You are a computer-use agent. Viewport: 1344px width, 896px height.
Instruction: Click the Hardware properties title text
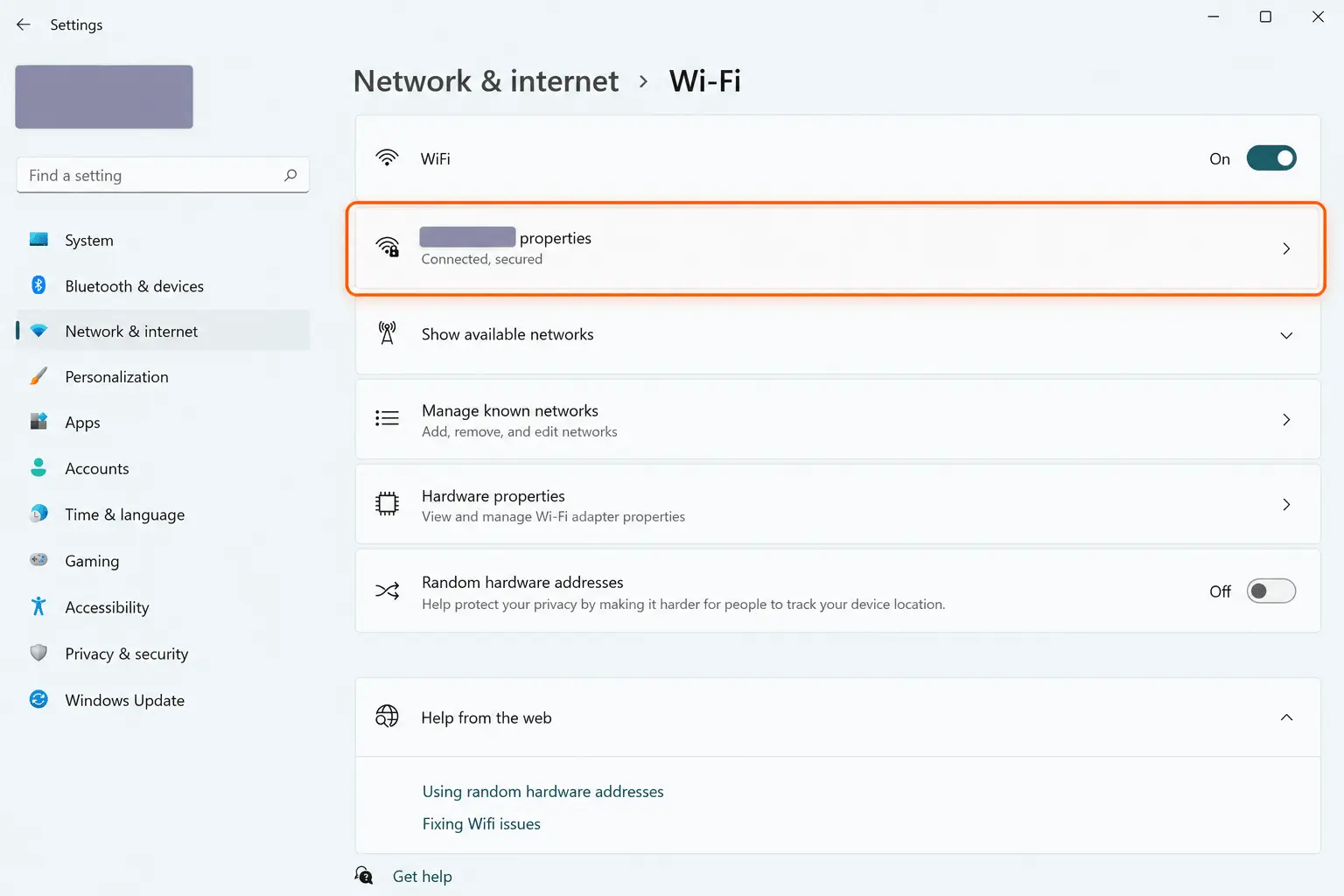(493, 496)
